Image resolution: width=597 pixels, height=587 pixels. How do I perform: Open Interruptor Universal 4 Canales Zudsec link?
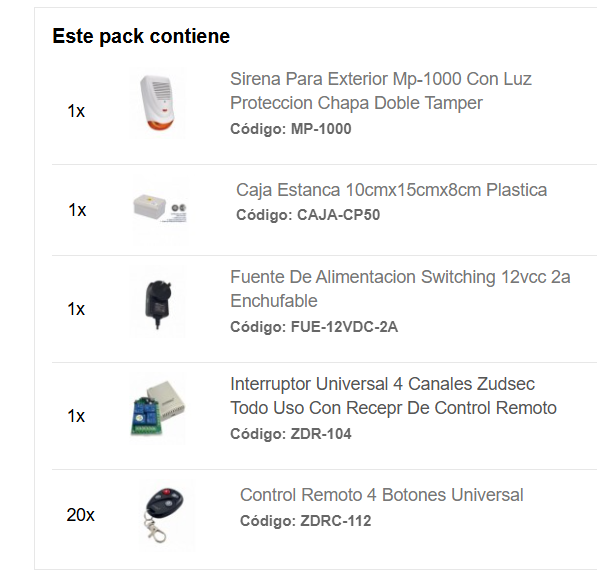pyautogui.click(x=393, y=396)
